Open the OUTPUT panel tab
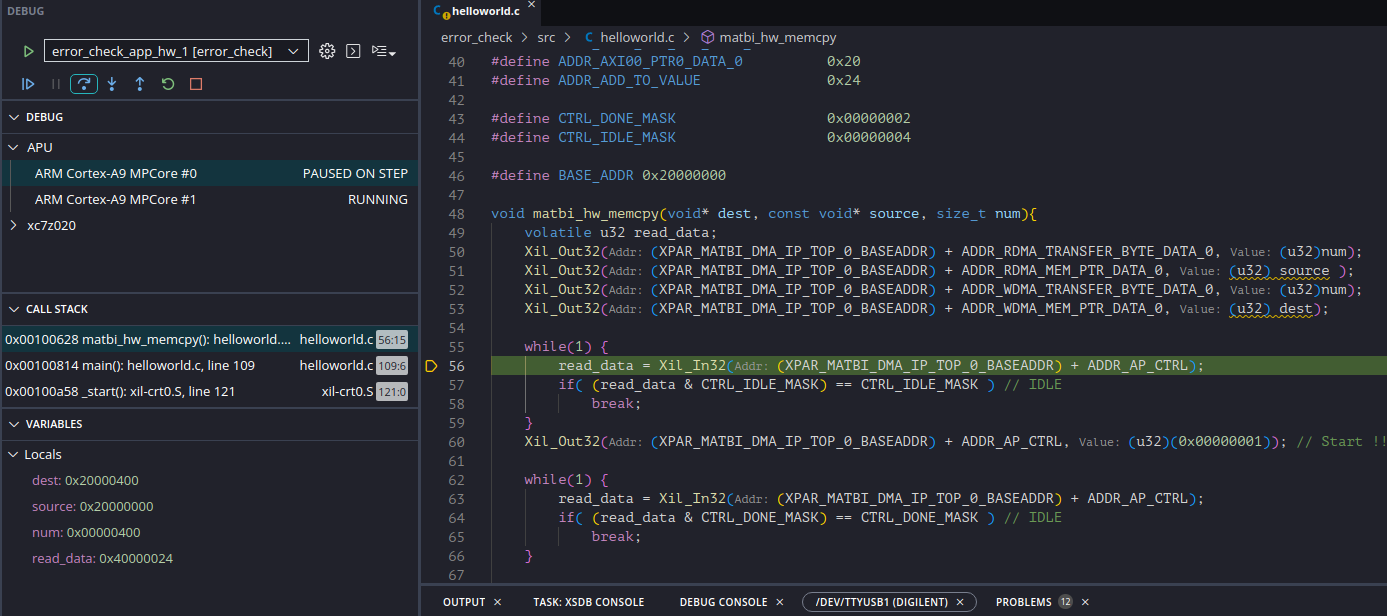Image resolution: width=1387 pixels, height=616 pixels. coord(464,602)
